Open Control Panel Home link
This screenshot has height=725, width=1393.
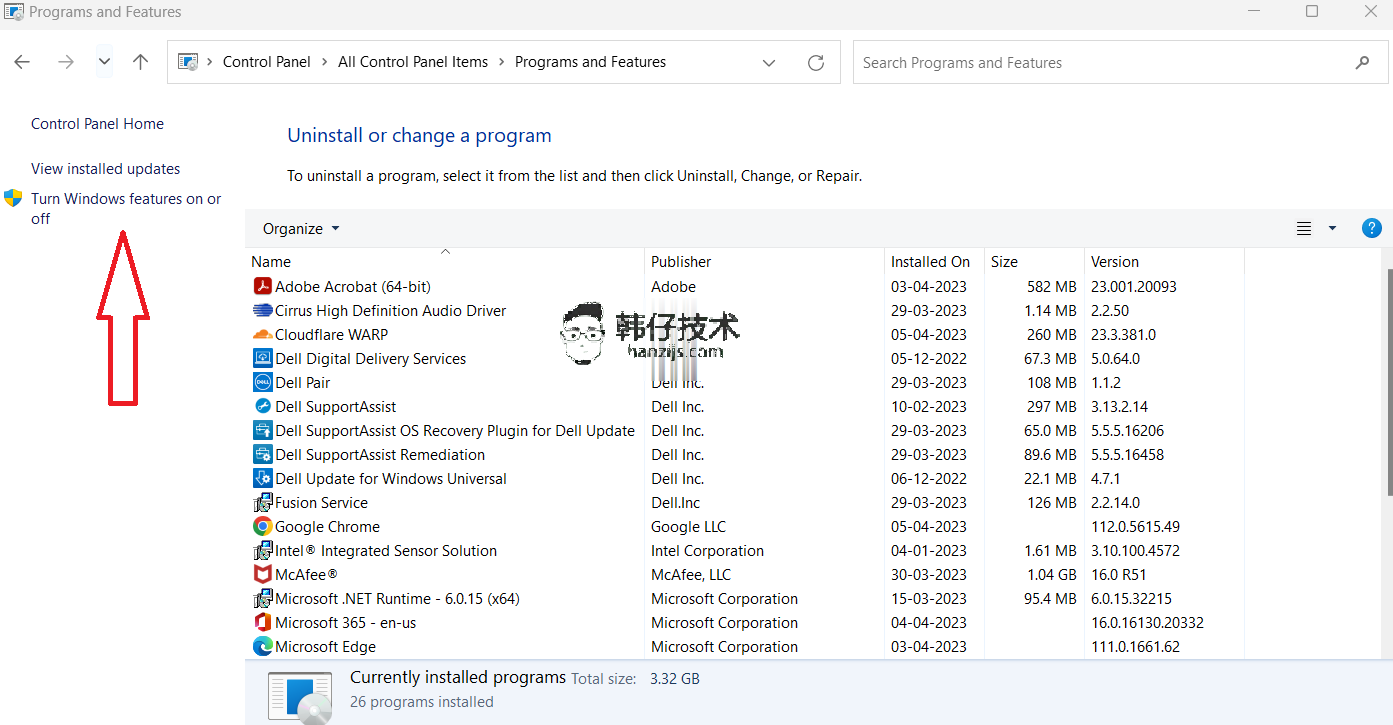(x=97, y=124)
